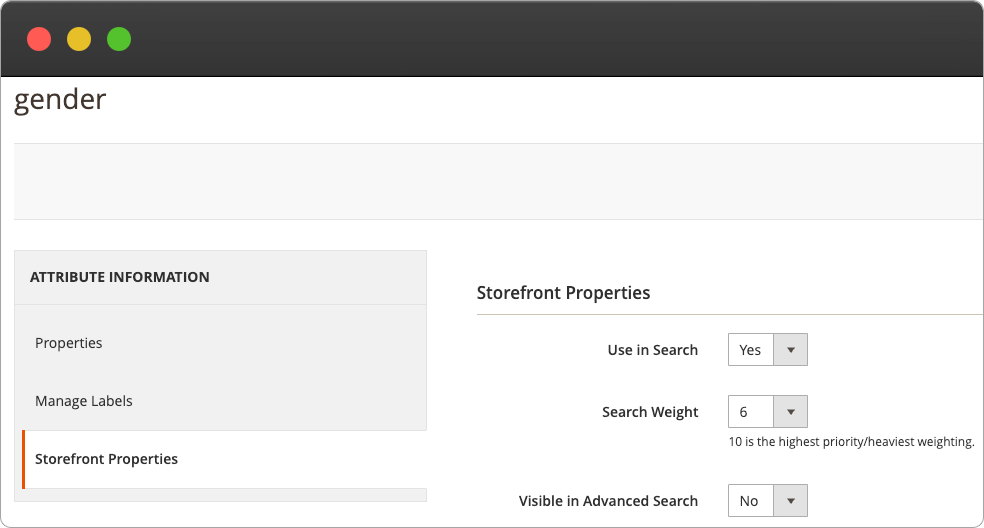Open the Properties tab in sidebar

pos(69,343)
